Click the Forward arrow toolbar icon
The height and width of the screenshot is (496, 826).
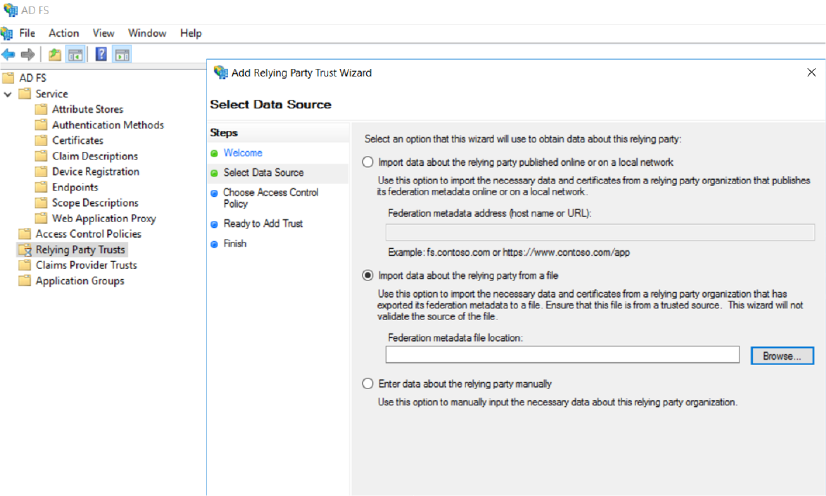coord(27,54)
